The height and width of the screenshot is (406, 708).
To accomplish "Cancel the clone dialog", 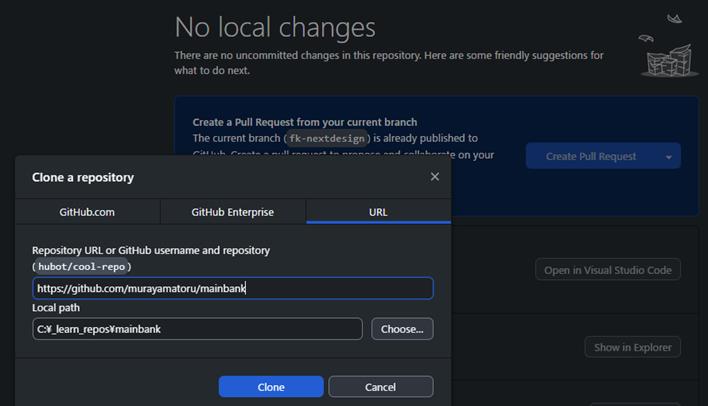I will 381,387.
